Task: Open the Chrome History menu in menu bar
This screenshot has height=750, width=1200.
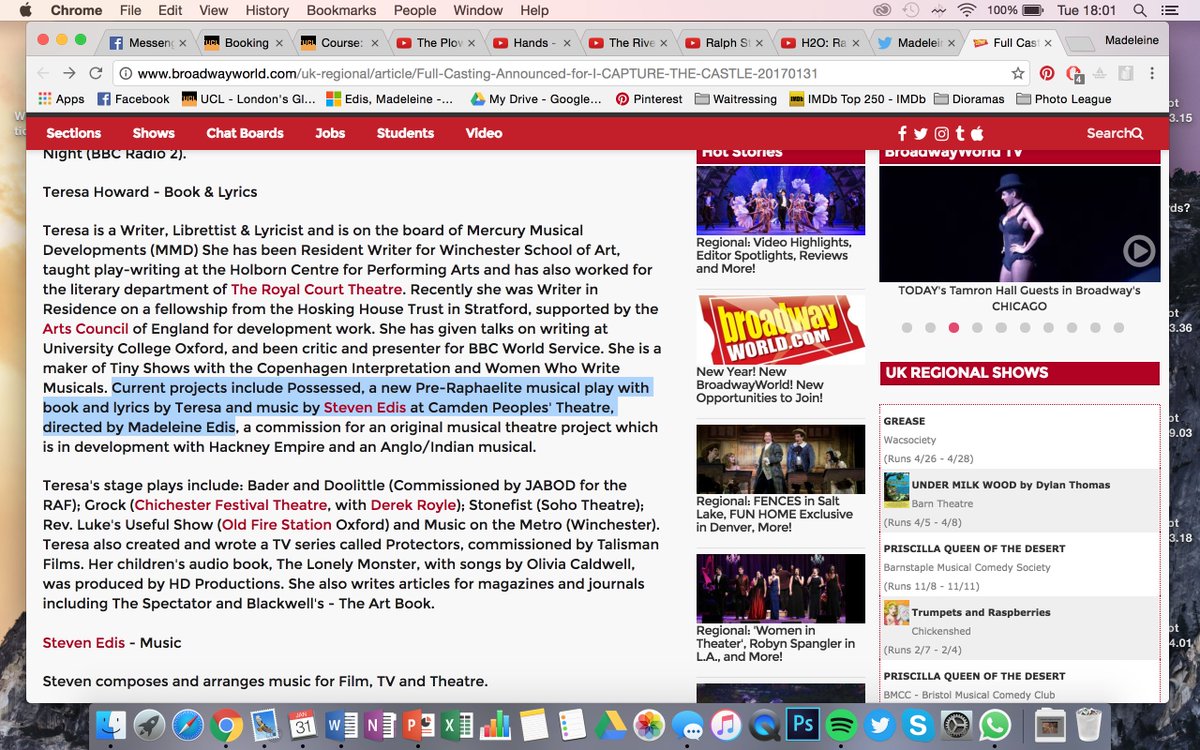Action: click(267, 10)
